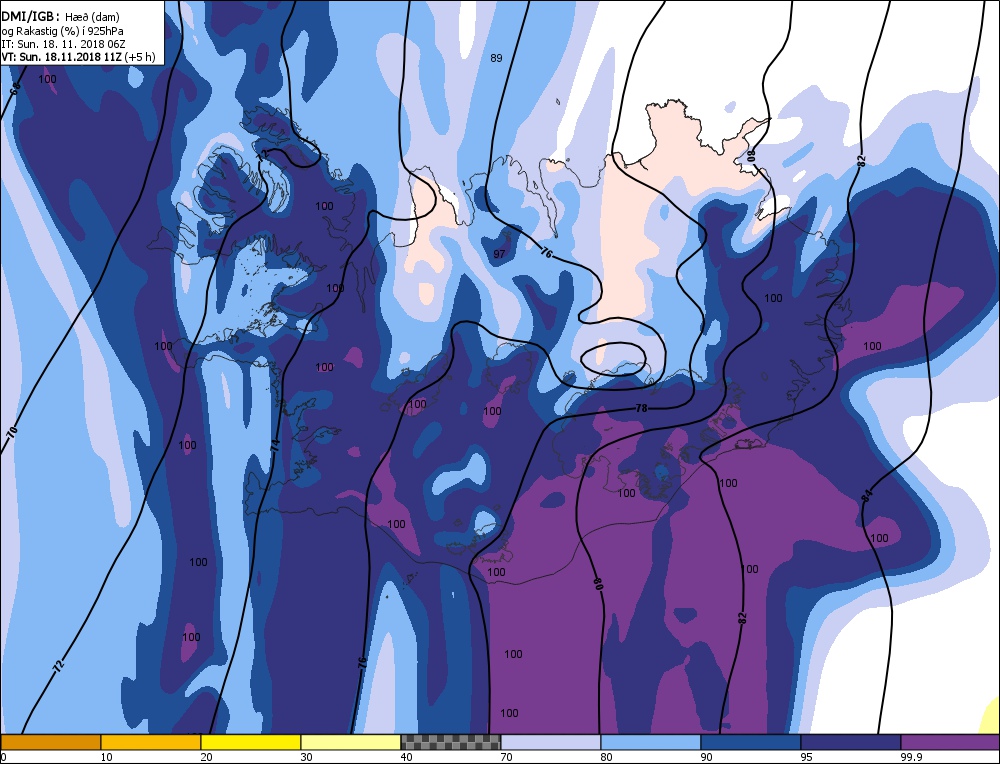Viewport: 1000px width, 764px height.
Task: Click the orange 10–20 legend swatch
Action: coord(151,742)
